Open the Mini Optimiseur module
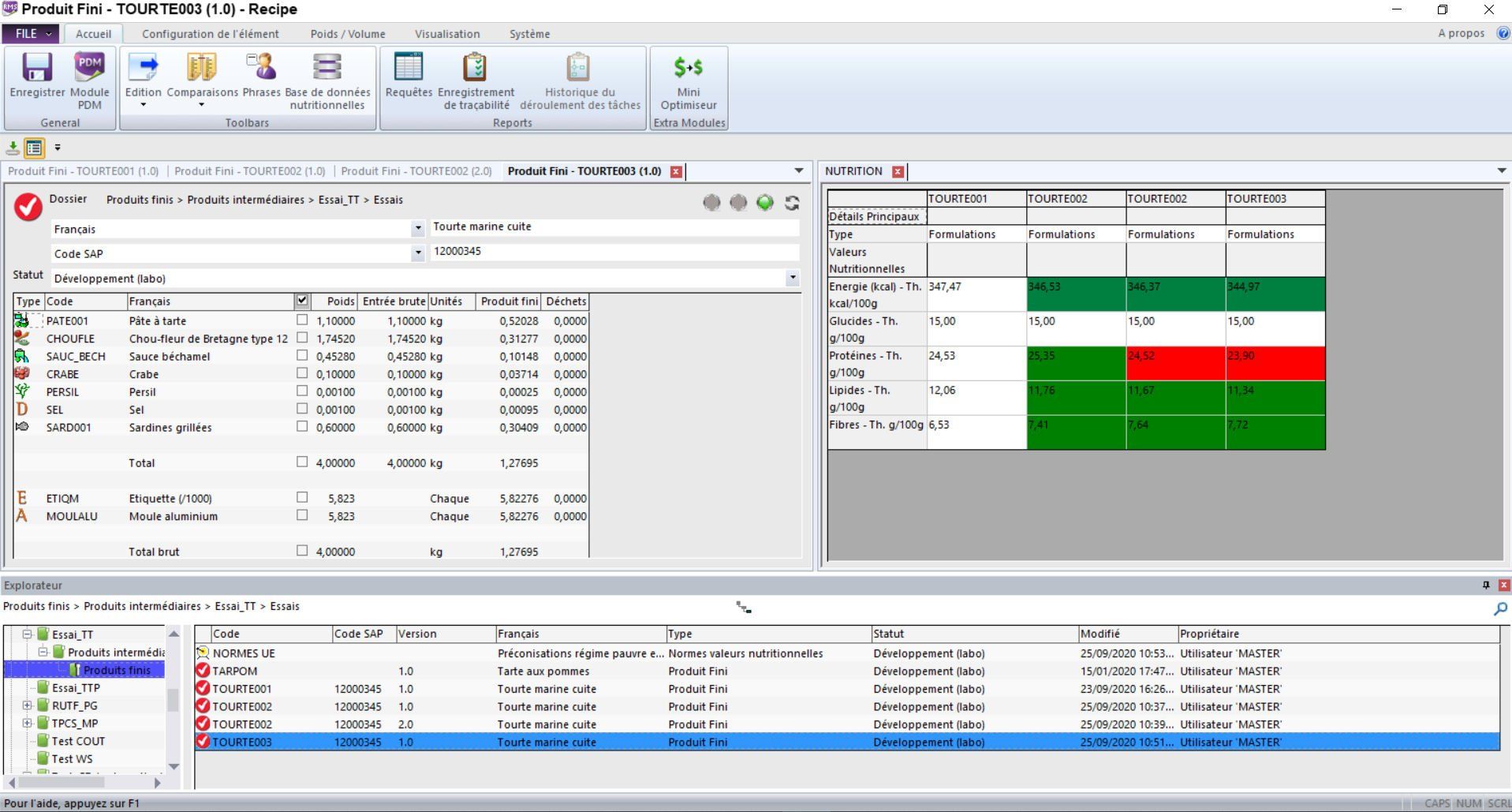 [687, 79]
